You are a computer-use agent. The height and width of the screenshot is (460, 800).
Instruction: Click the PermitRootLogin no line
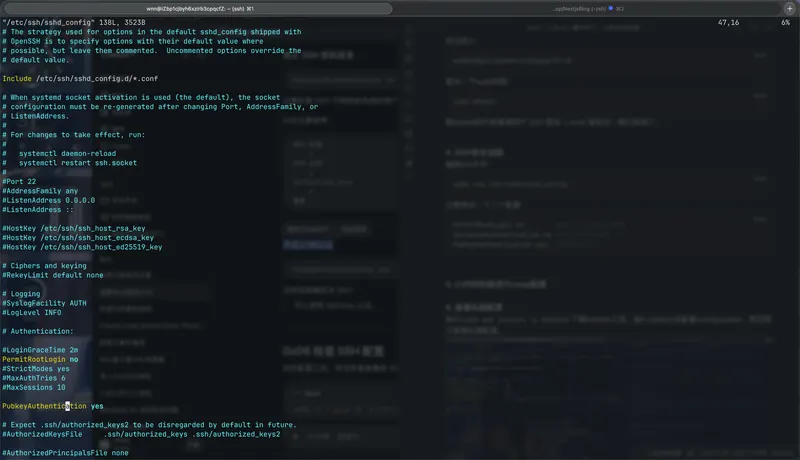[x=40, y=360]
